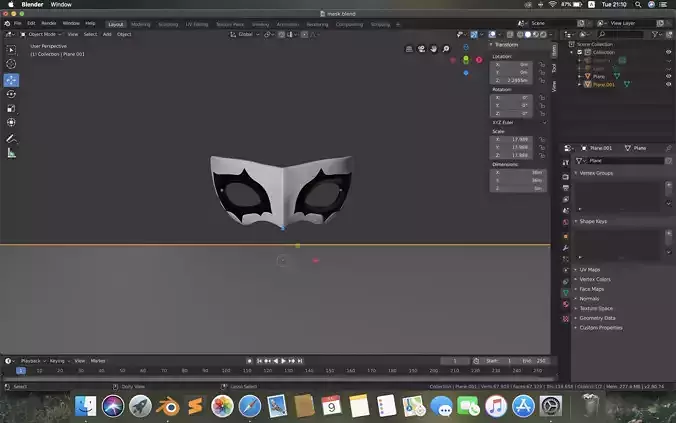Switch viewport to solid shading mode

pos(528,34)
